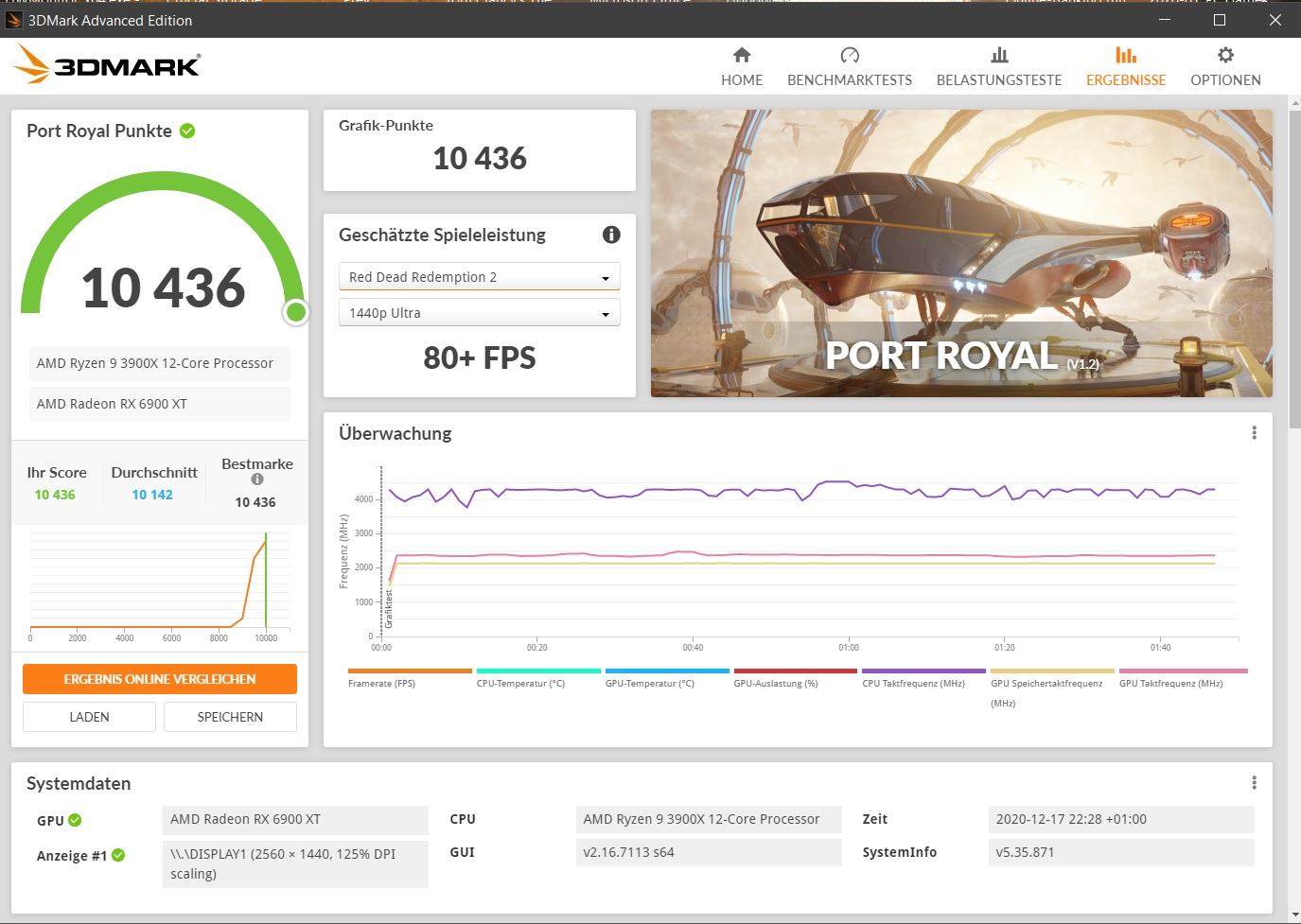
Task: Click the Grafik-Punkte value 10 436
Action: (480, 158)
